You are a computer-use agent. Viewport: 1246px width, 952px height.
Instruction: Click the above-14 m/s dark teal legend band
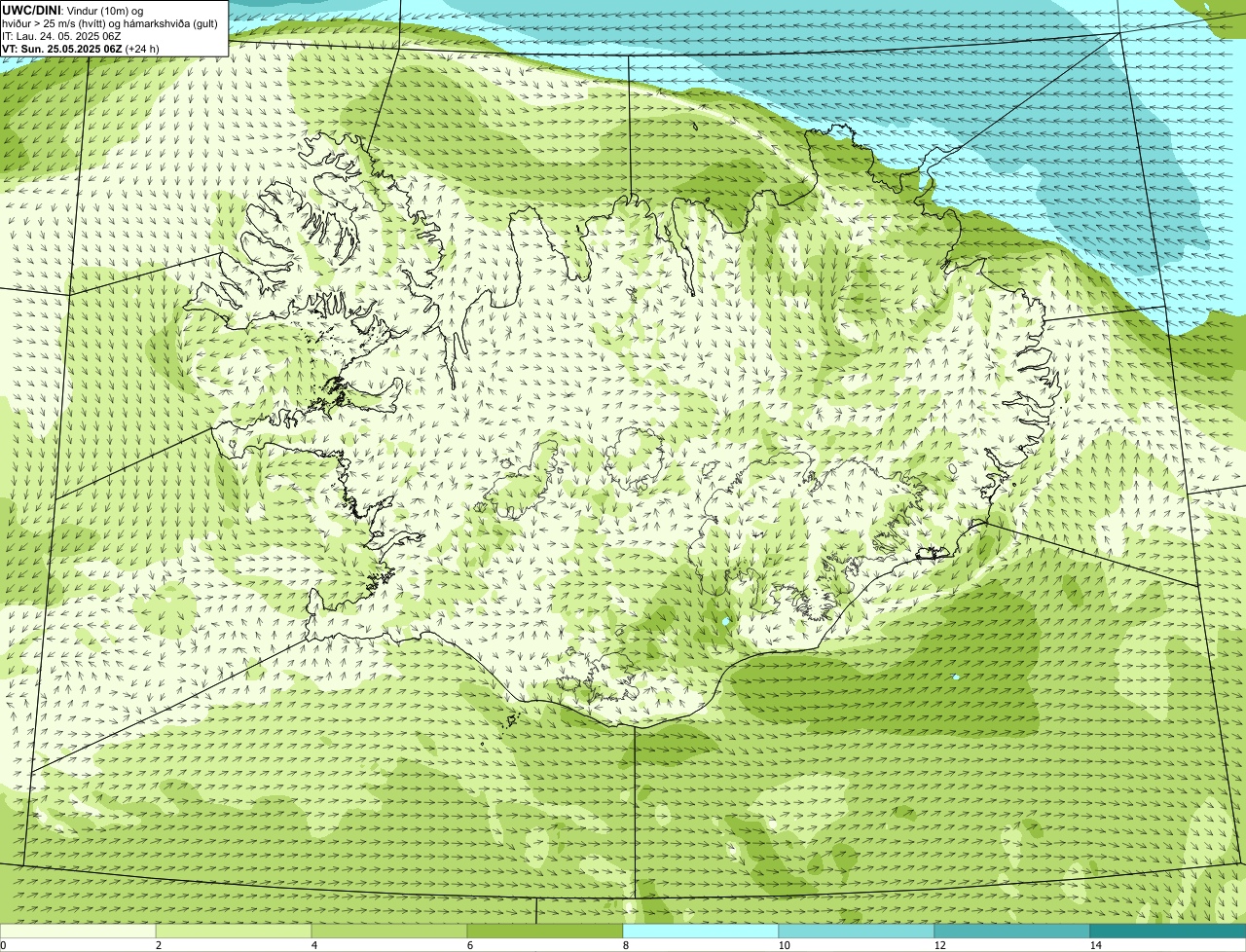coord(1168,931)
